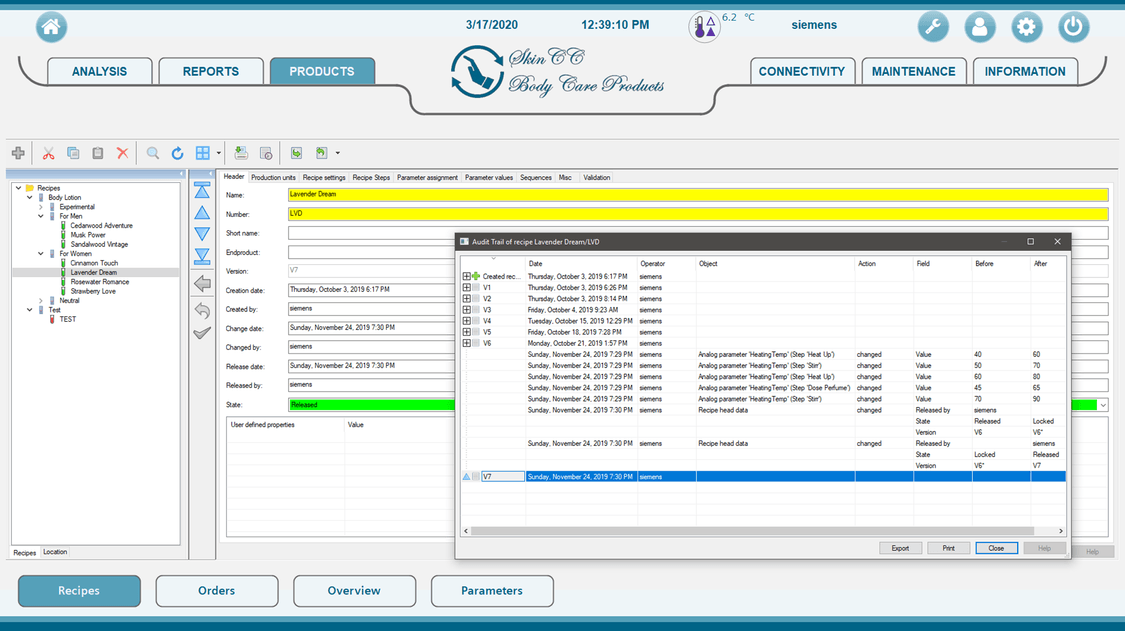Open the grid view dropdown arrow
Screen dimensions: 1125x631
point(219,153)
